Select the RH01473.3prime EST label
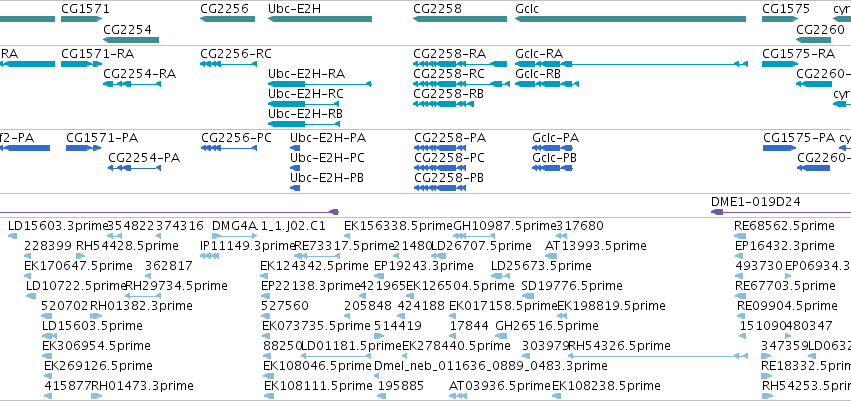 click(142, 386)
